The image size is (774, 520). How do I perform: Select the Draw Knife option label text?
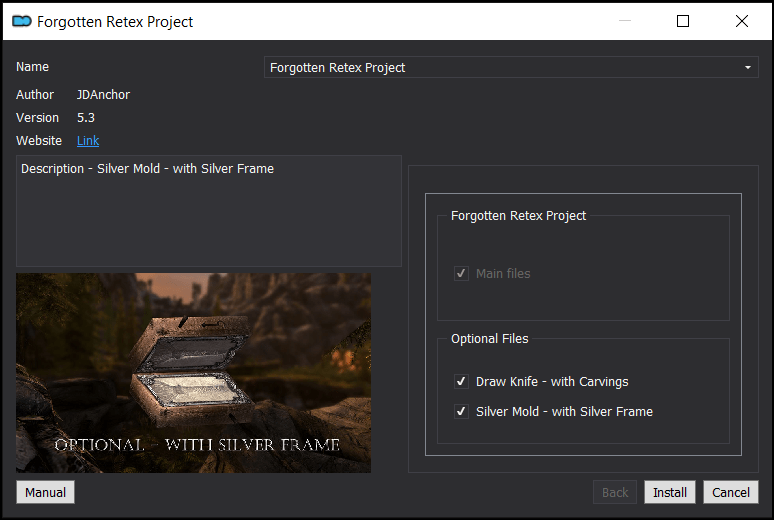pyautogui.click(x=552, y=382)
